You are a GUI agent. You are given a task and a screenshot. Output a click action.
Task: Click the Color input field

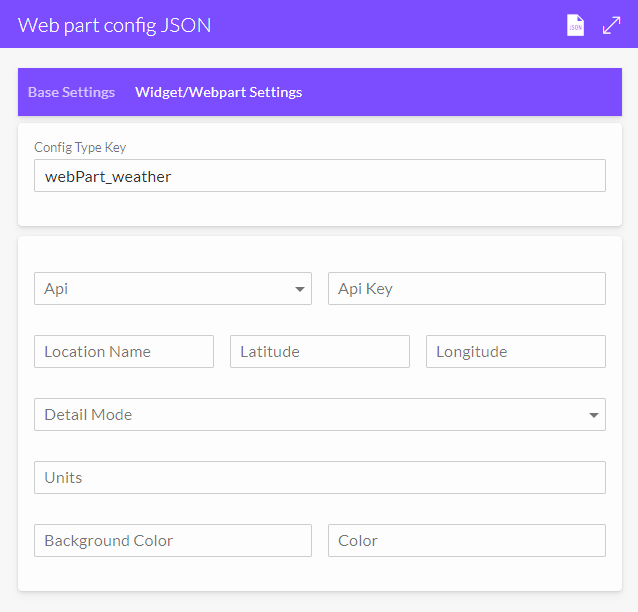[467, 540]
